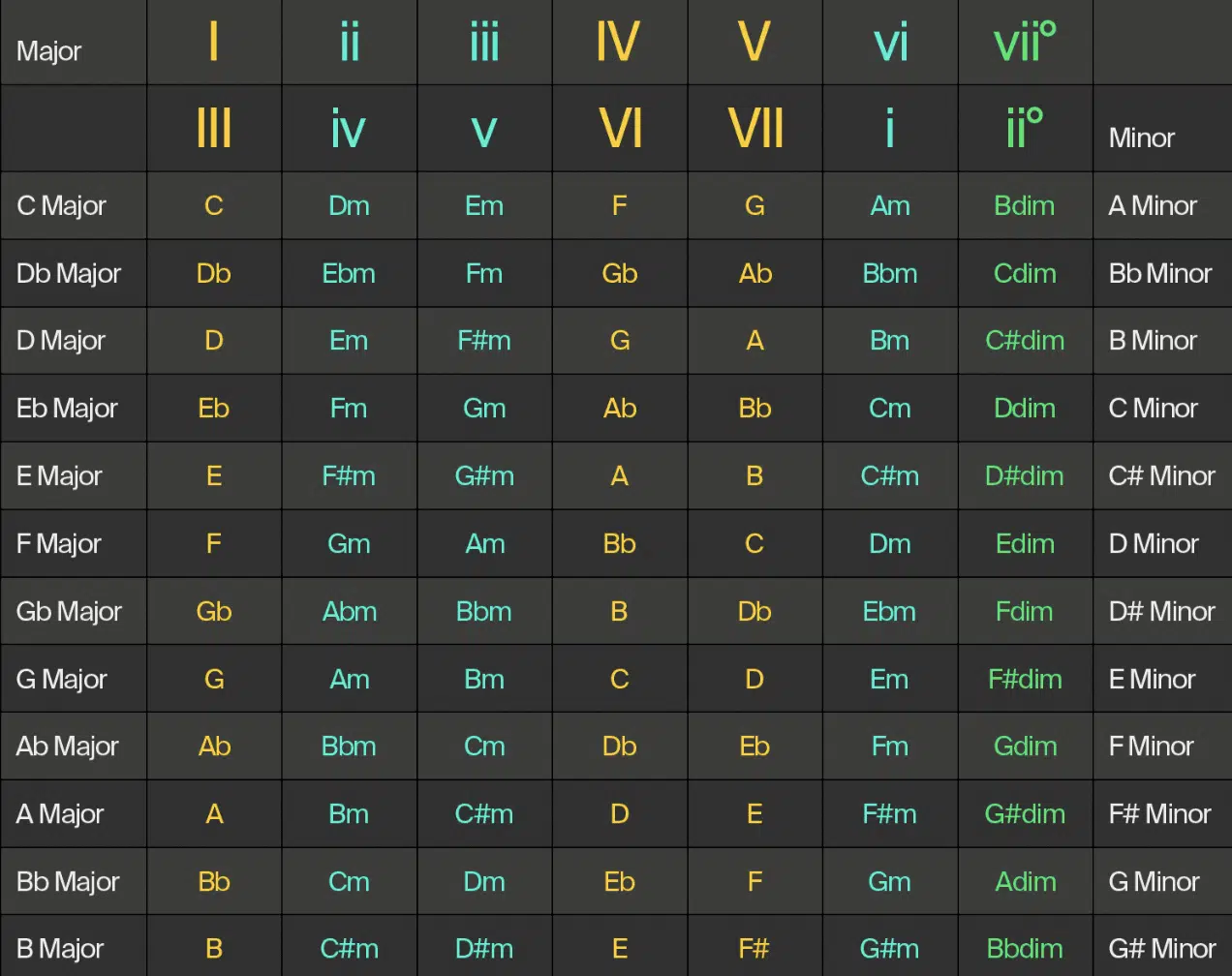Pick the "D Minor" key label
This screenshot has width=1232, height=976.
tap(1154, 544)
